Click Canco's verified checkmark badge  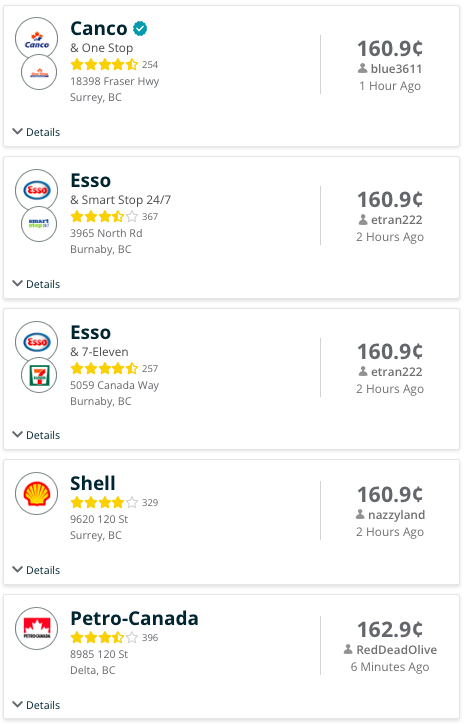click(140, 29)
